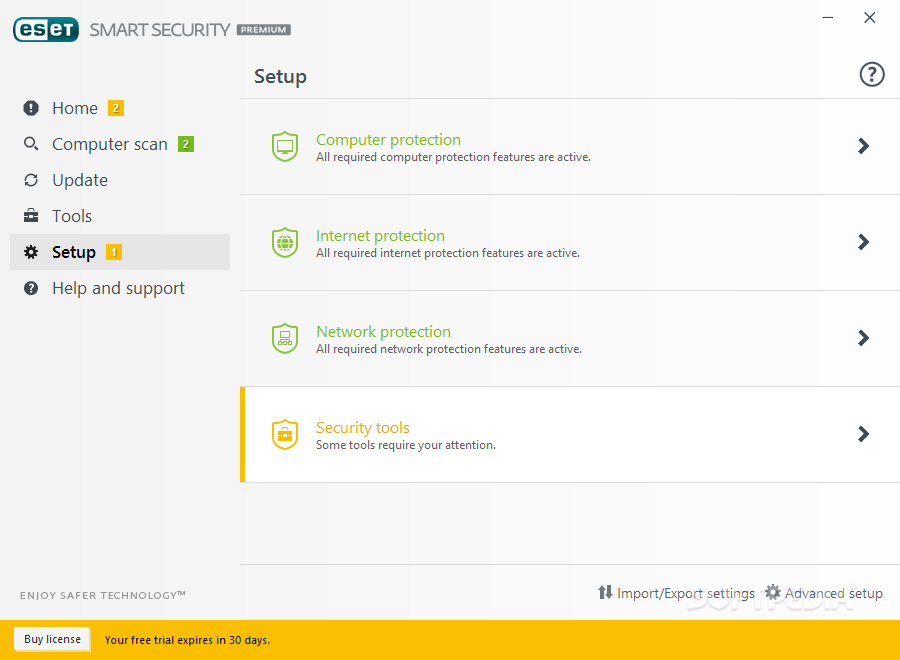
Task: Click 'ENJOY SAFER TECHNOLOGY' tagline
Action: (103, 595)
